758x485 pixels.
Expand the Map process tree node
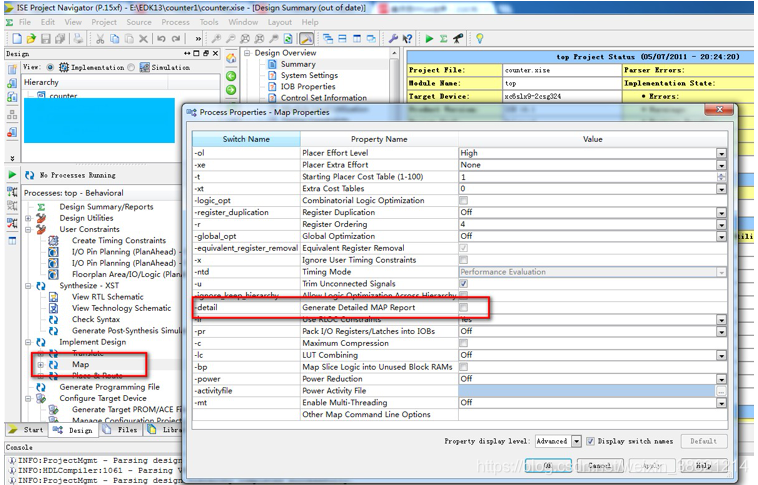pos(41,365)
